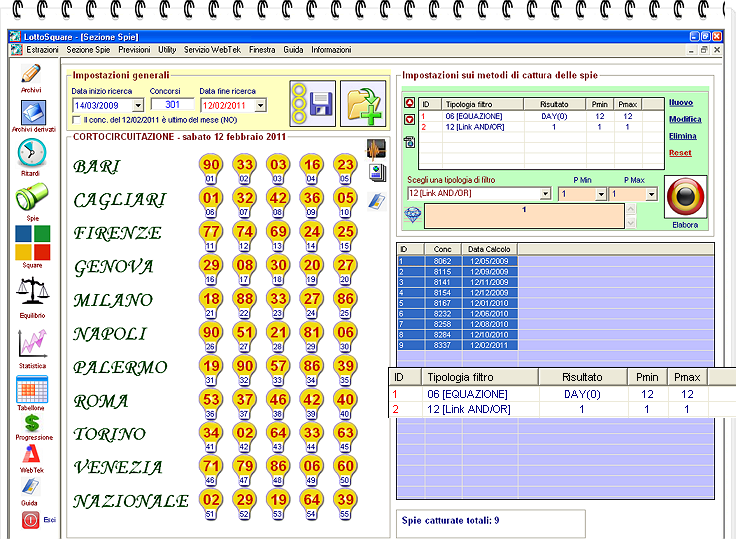Open the P Min dropdown

click(601, 194)
